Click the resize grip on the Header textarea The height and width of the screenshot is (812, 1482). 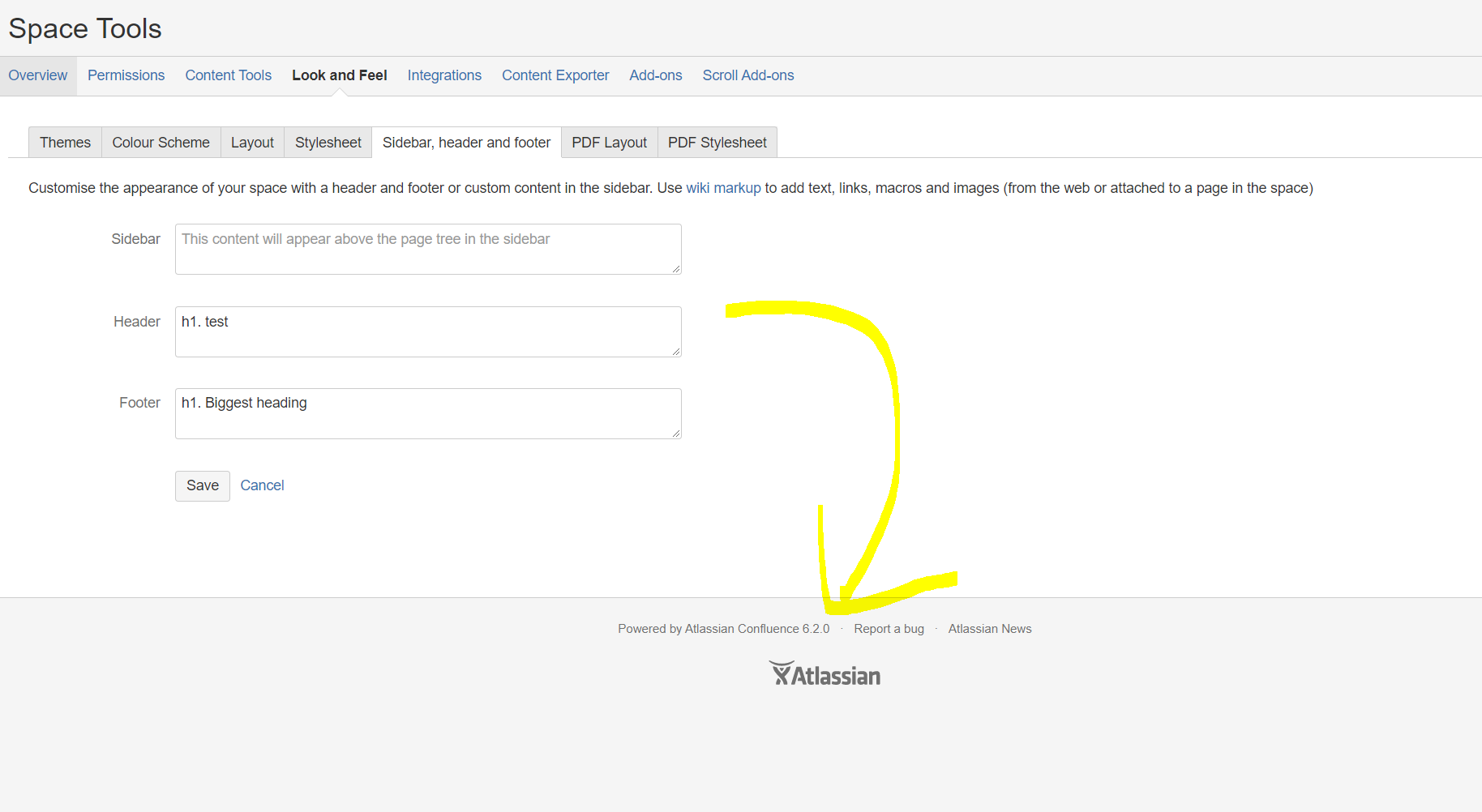pos(675,351)
